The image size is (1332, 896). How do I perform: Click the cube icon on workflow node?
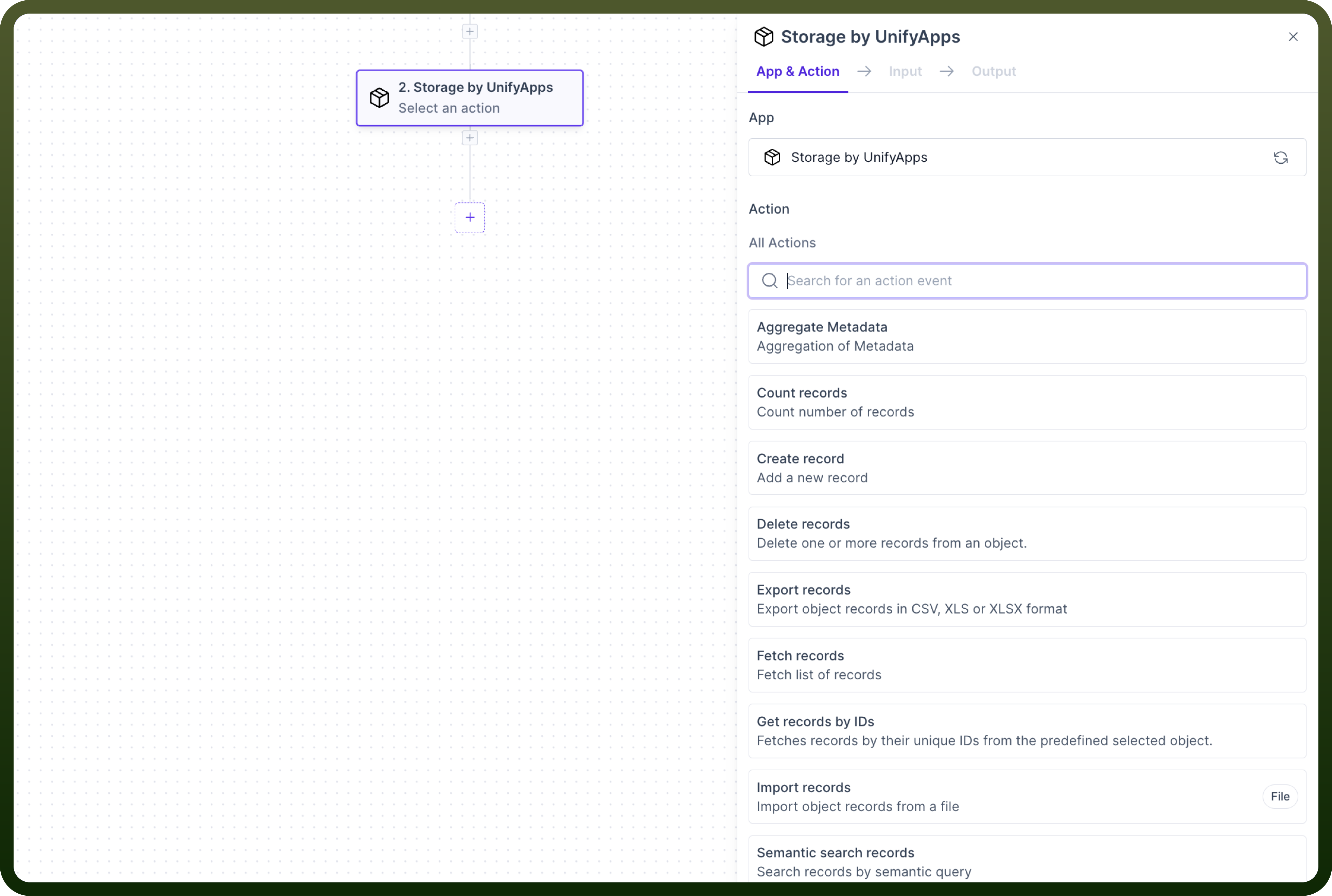pos(379,98)
